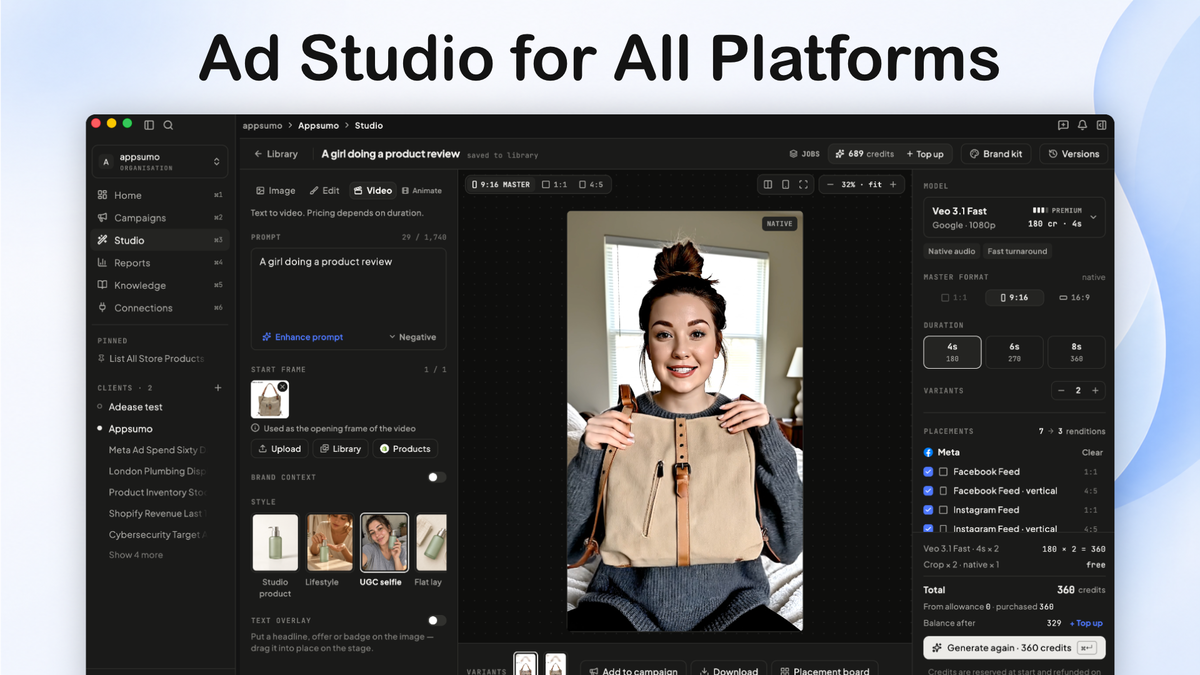Select the Adease test client
The height and width of the screenshot is (675, 1200).
tap(135, 407)
